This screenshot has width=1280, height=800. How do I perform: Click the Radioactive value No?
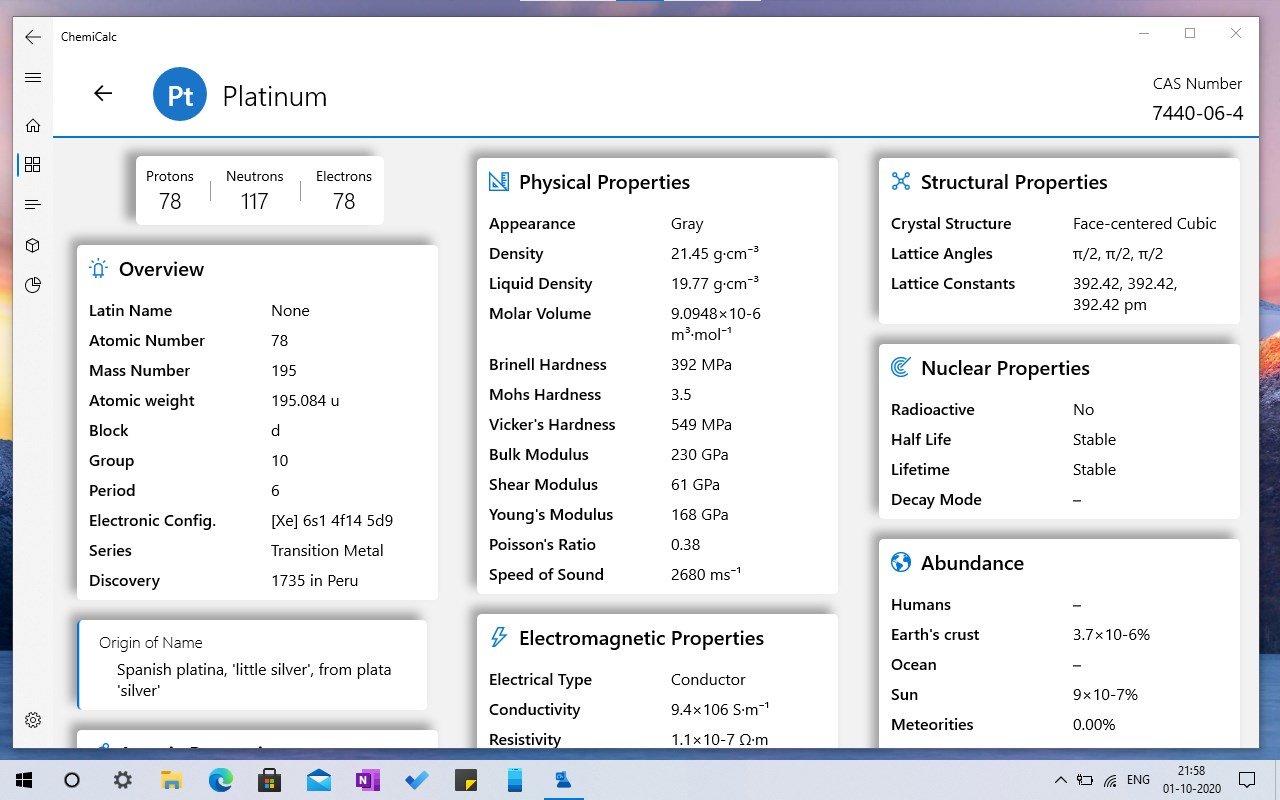(x=1083, y=409)
